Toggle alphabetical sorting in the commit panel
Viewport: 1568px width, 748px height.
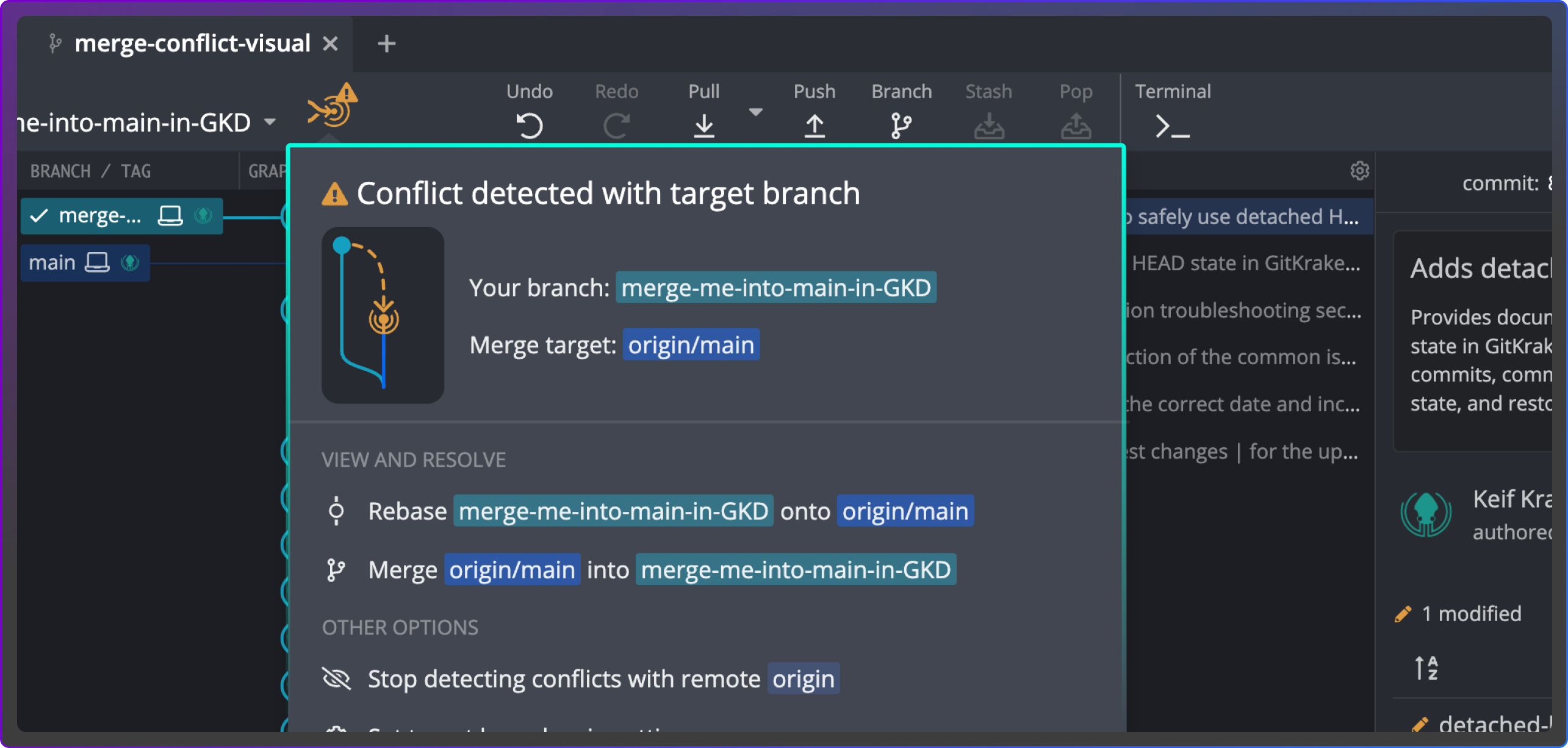point(1426,667)
